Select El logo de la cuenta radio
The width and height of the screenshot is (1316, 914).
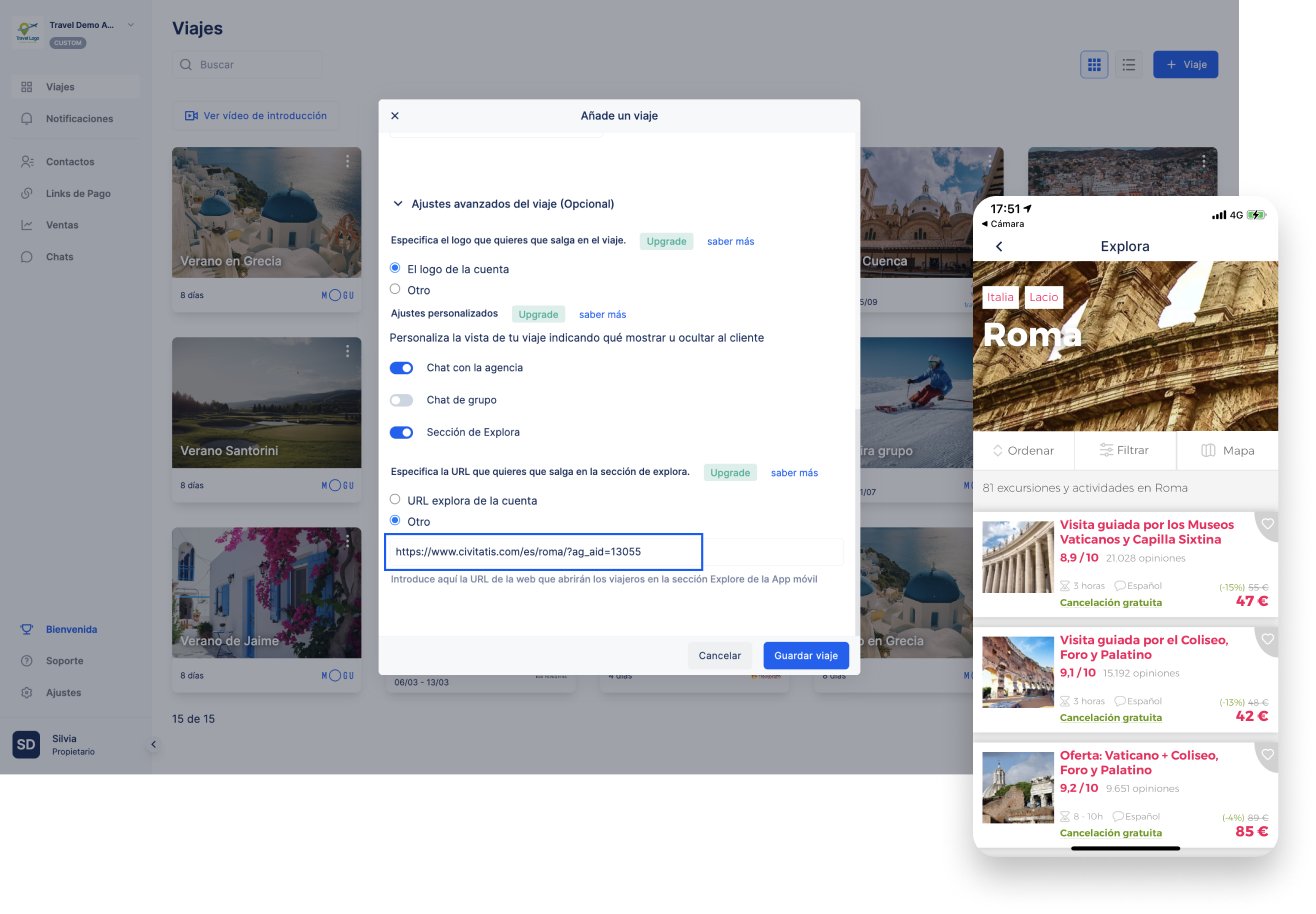(x=395, y=268)
